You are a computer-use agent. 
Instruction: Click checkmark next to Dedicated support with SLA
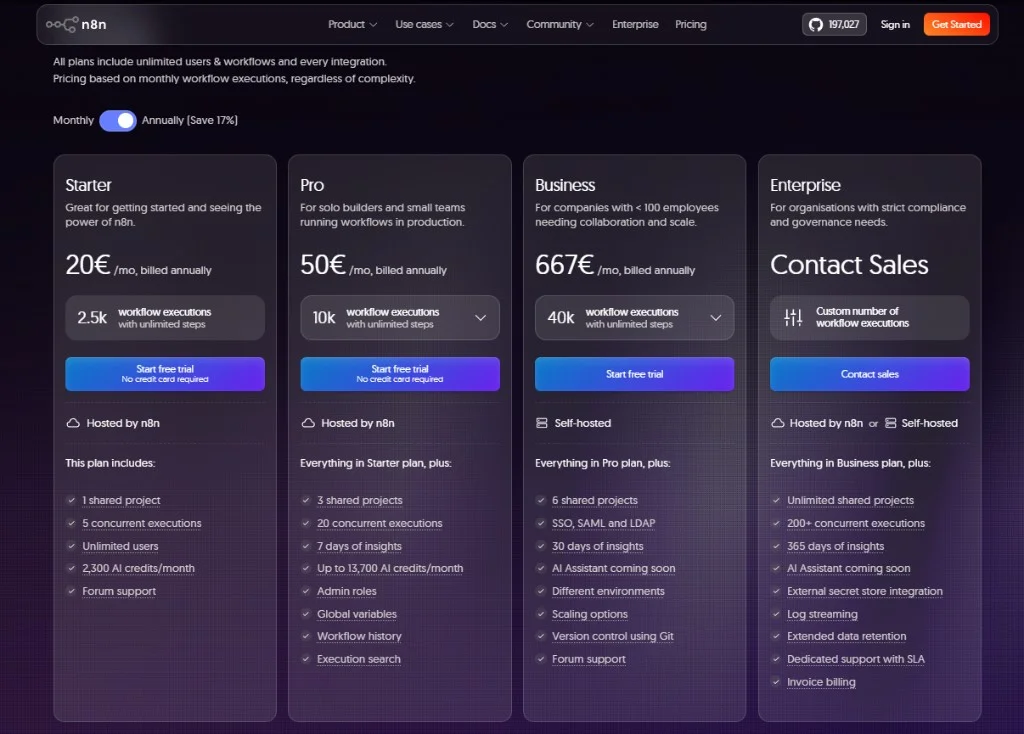coord(776,659)
